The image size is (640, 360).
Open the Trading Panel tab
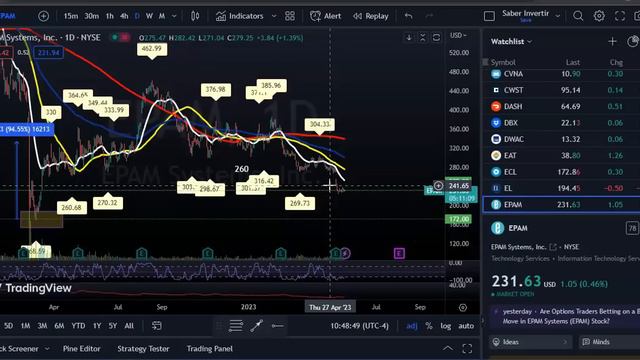tap(210, 349)
